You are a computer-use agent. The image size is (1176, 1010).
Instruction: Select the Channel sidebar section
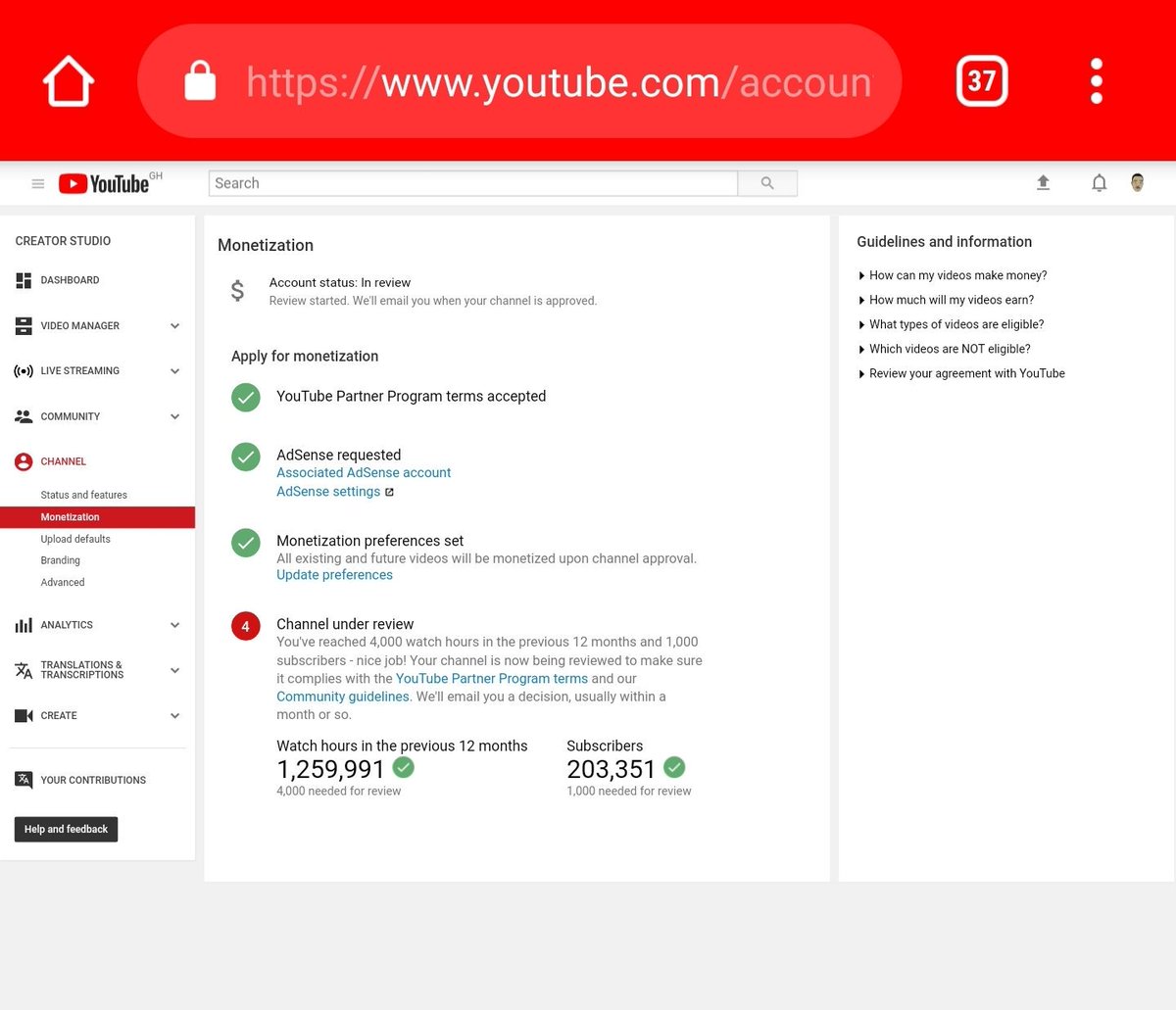pos(64,461)
